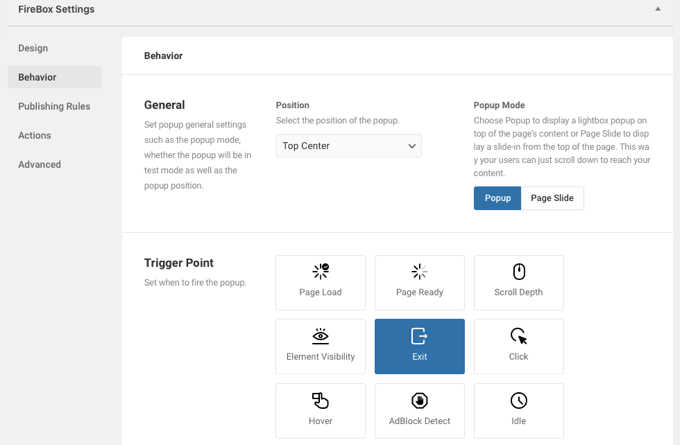Select the Scroll Depth mouse icon

[x=519, y=272]
